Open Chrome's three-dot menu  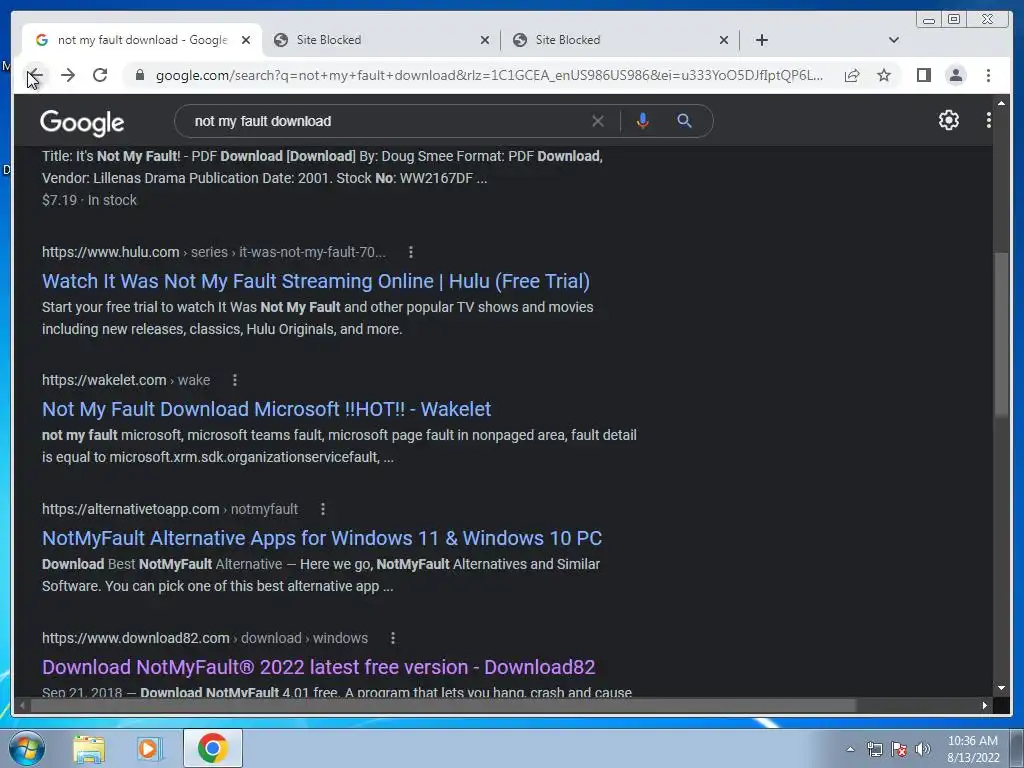[x=988, y=75]
